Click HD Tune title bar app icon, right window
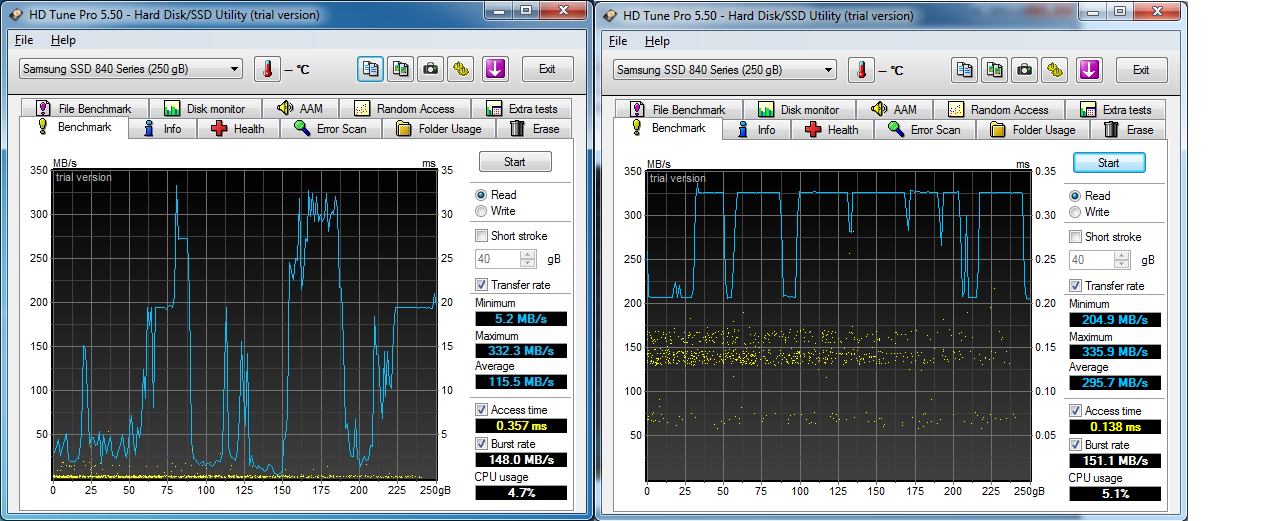Viewport: 1275px width, 521px height. (610, 15)
